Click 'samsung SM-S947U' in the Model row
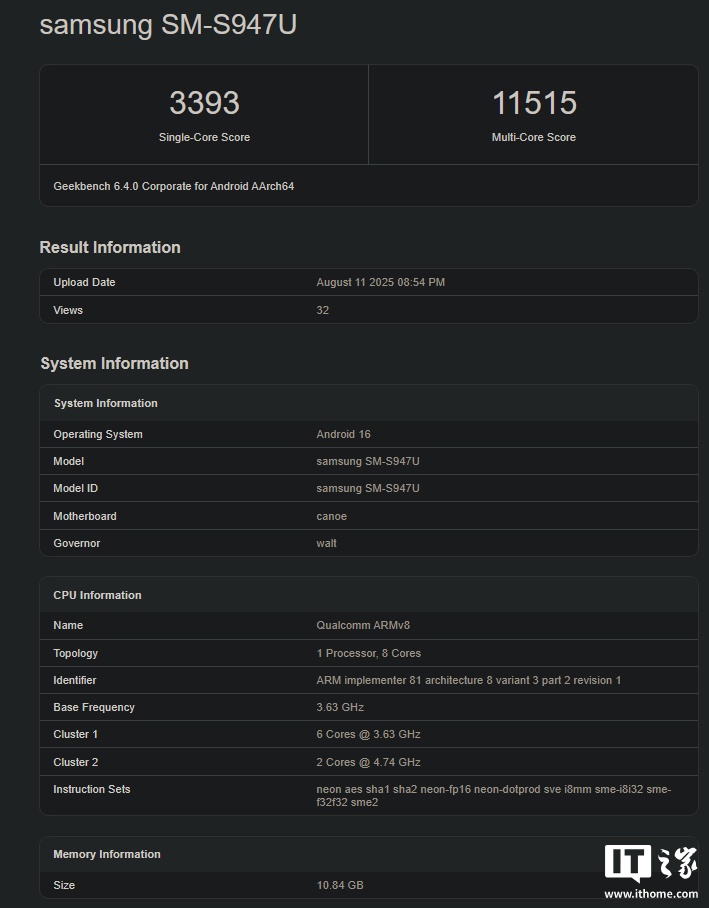 (368, 462)
